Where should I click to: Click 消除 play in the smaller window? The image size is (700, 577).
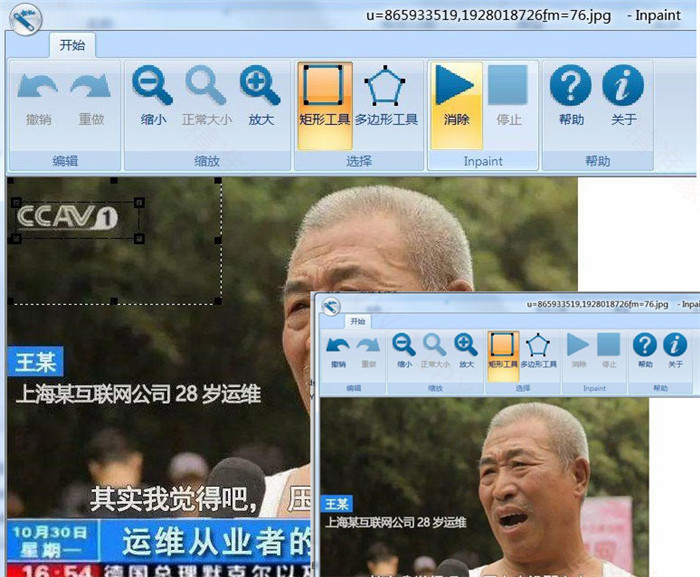click(x=579, y=351)
